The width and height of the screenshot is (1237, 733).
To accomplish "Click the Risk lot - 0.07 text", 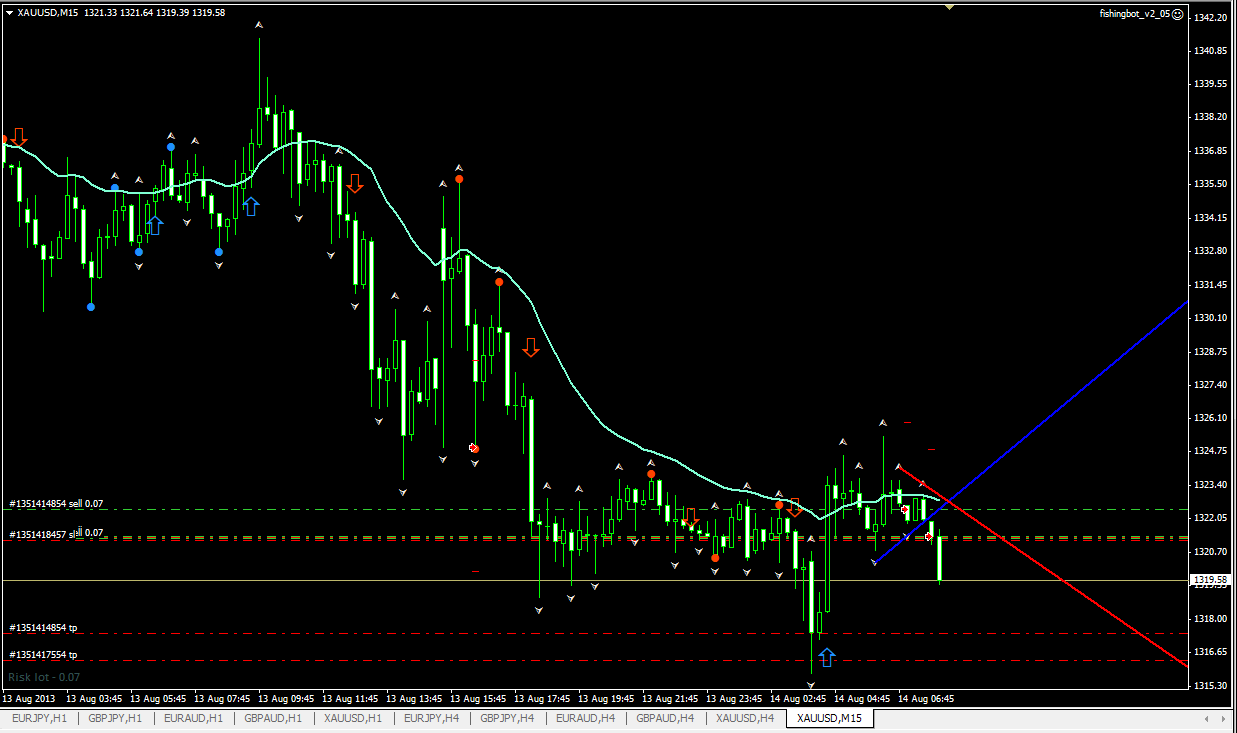I will 44,677.
